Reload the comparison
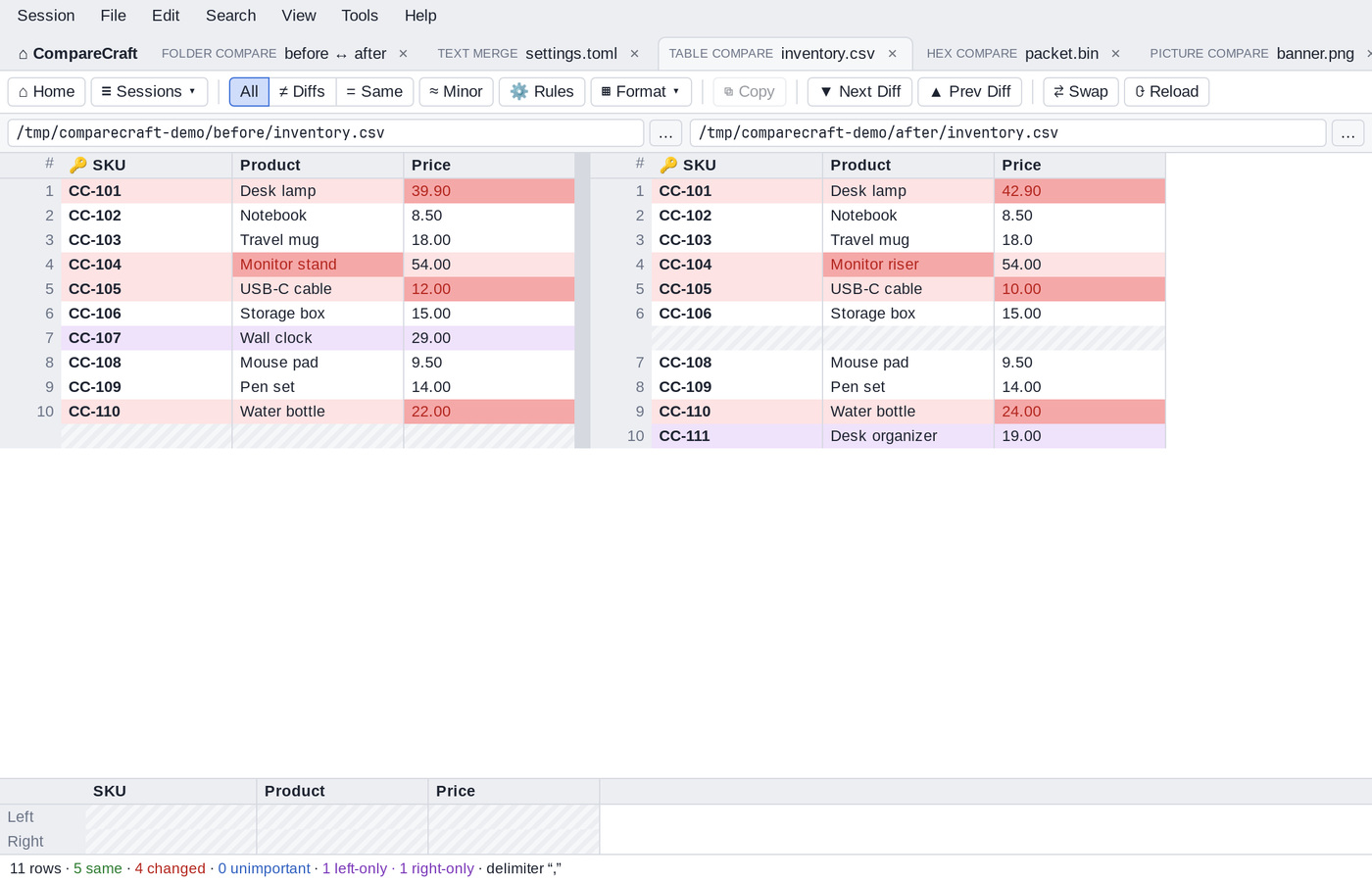Screen dimensions: 1372x882 [x=1167, y=91]
